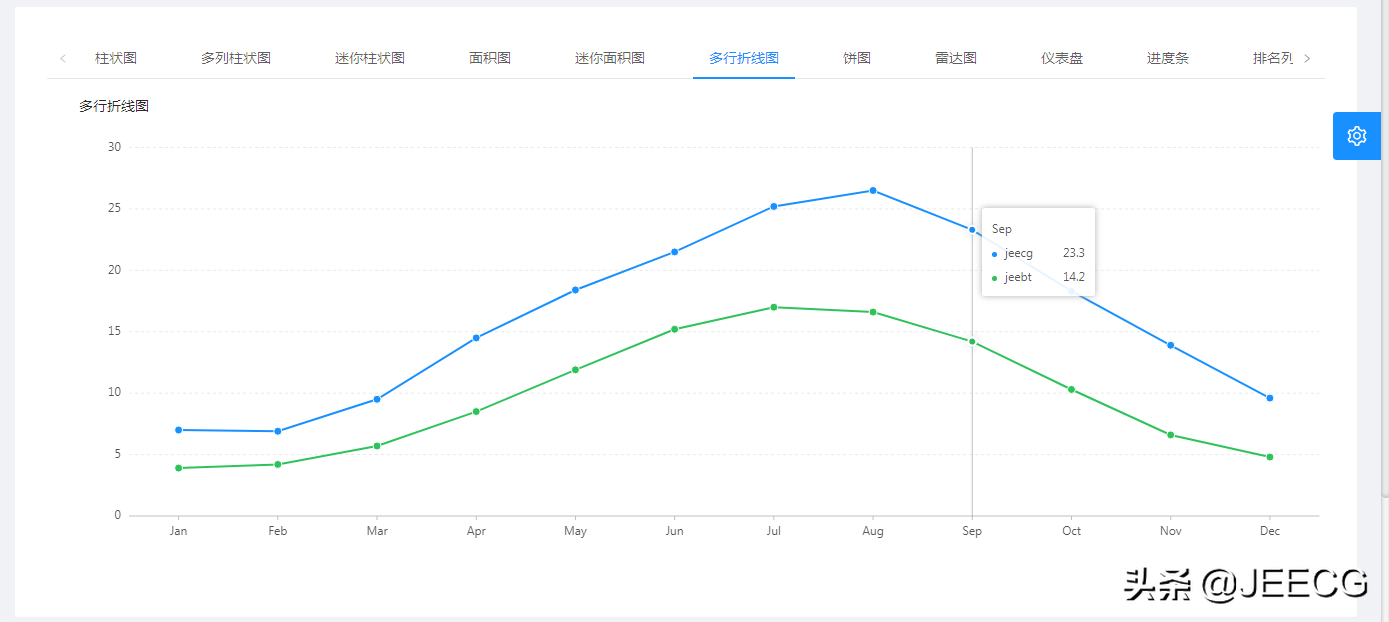This screenshot has width=1389, height=622.
Task: Click the 30 y-axis label
Action: pos(114,147)
